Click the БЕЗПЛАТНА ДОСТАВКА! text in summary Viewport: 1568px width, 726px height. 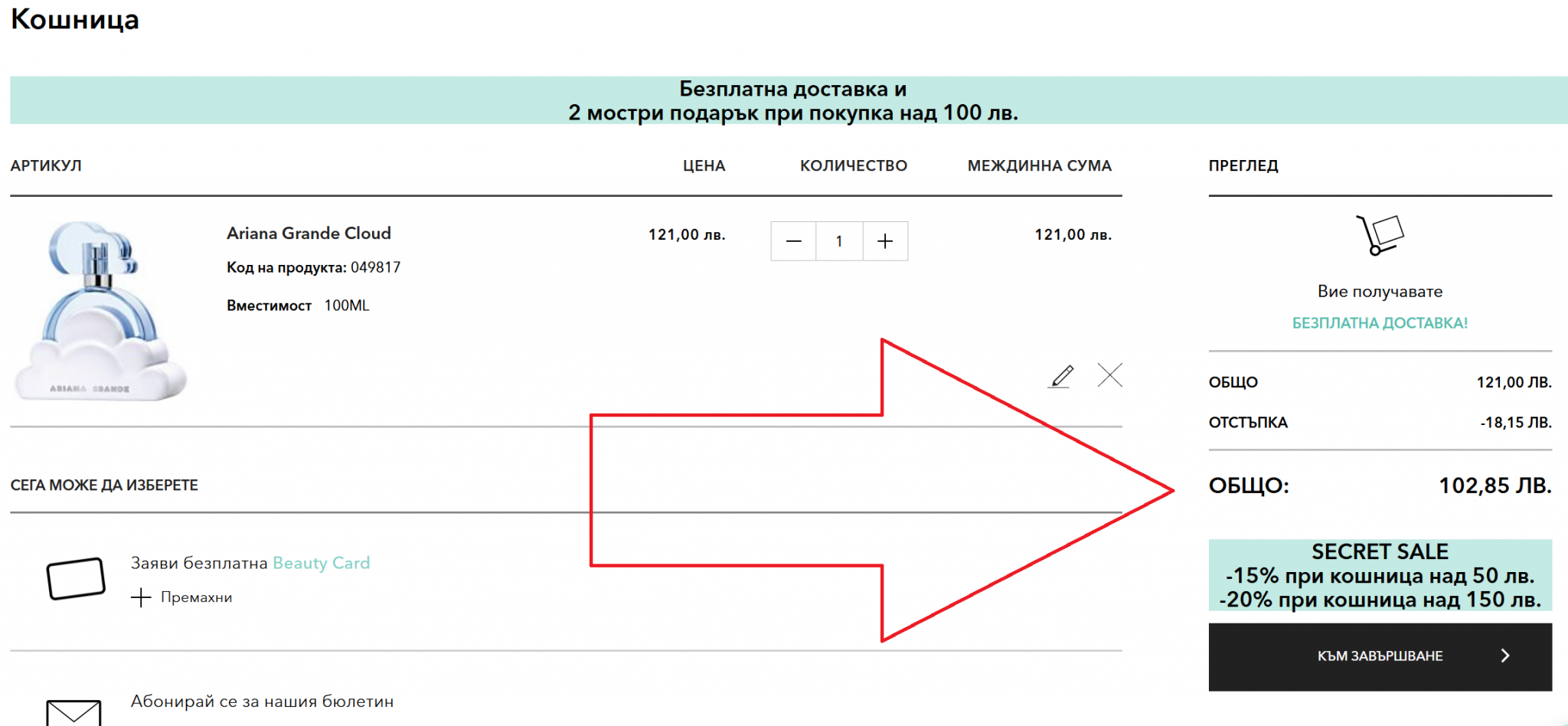pyautogui.click(x=1380, y=323)
